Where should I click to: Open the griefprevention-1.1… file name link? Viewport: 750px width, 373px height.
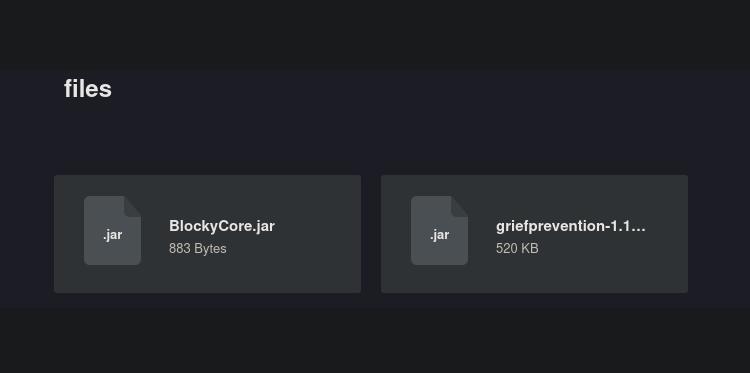tap(571, 226)
